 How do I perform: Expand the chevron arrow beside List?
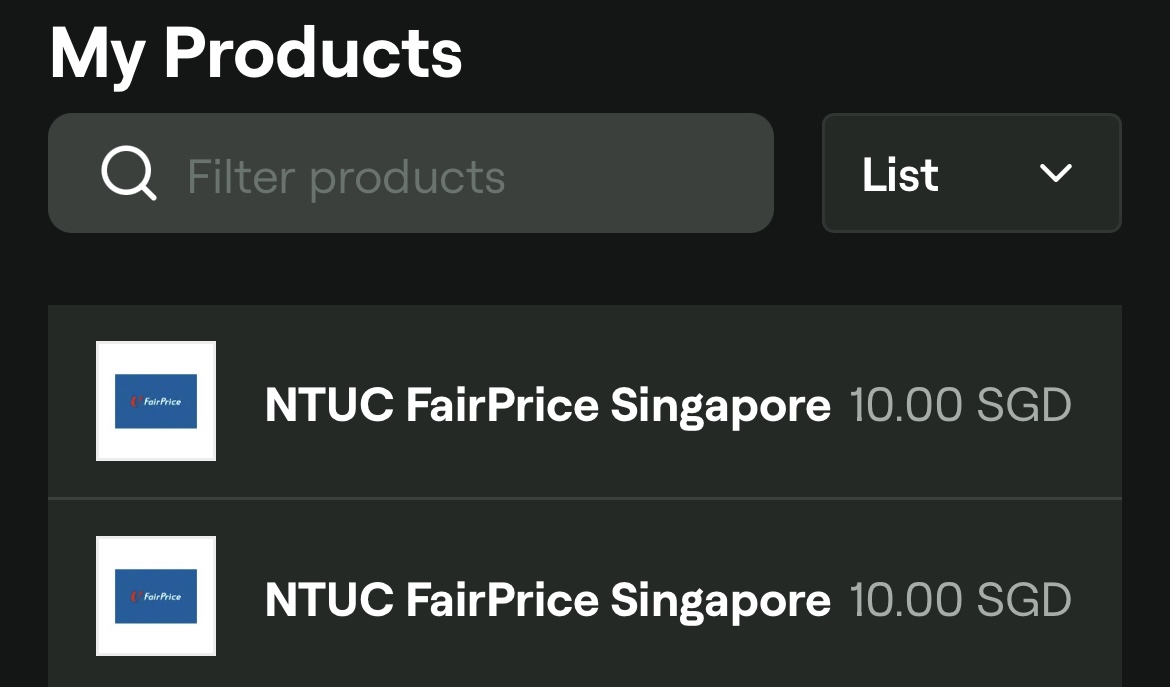[x=1055, y=173]
